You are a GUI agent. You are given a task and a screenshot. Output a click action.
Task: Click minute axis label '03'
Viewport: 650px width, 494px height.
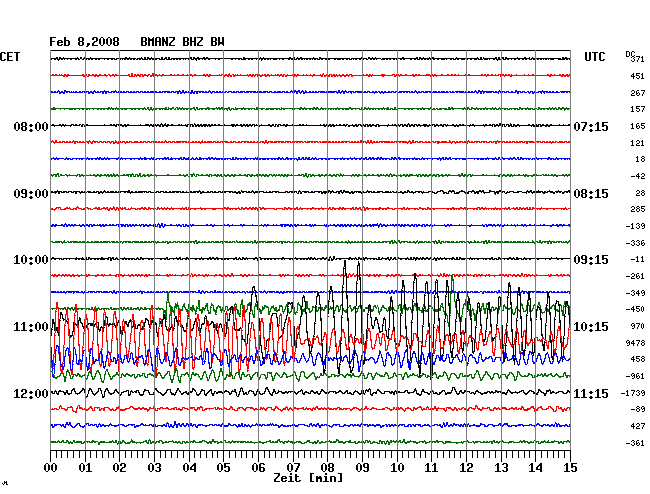154,468
